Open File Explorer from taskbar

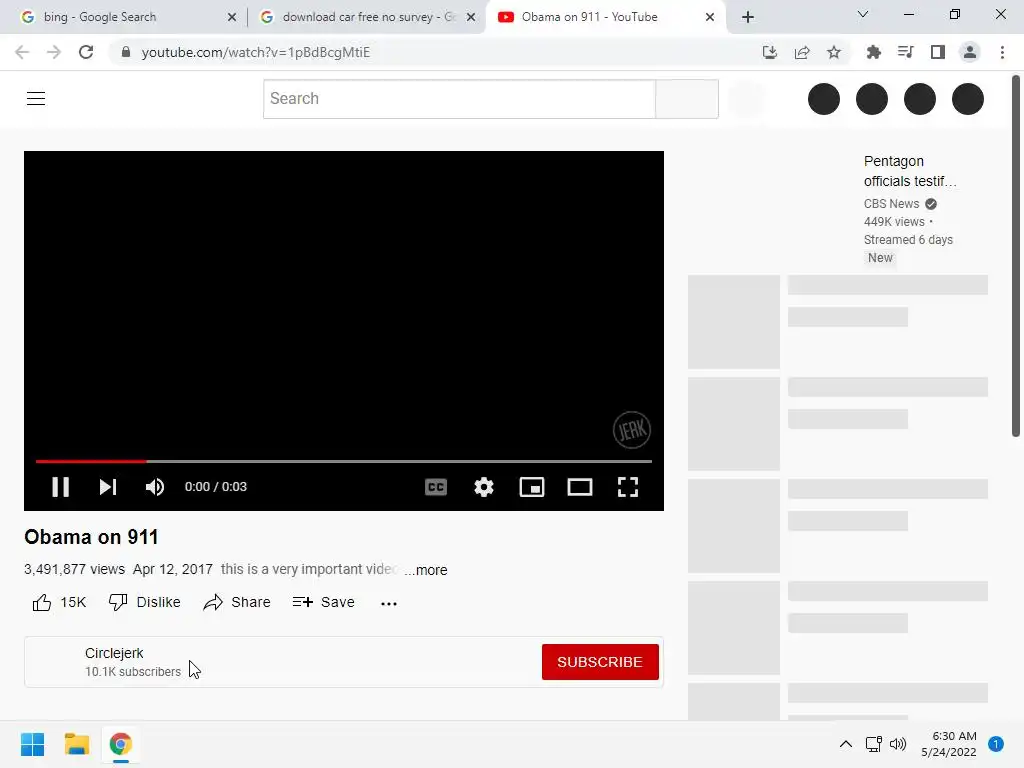pyautogui.click(x=77, y=744)
